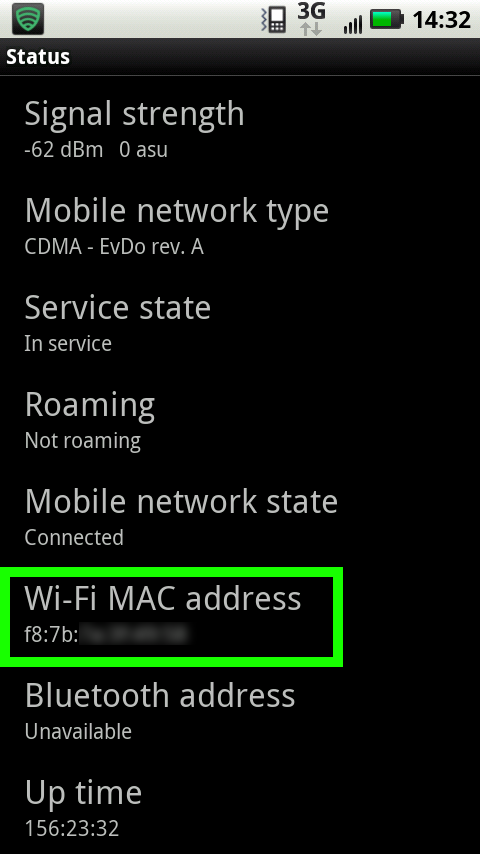Select the Signal strength entry
The width and height of the screenshot is (480, 854).
(240, 129)
